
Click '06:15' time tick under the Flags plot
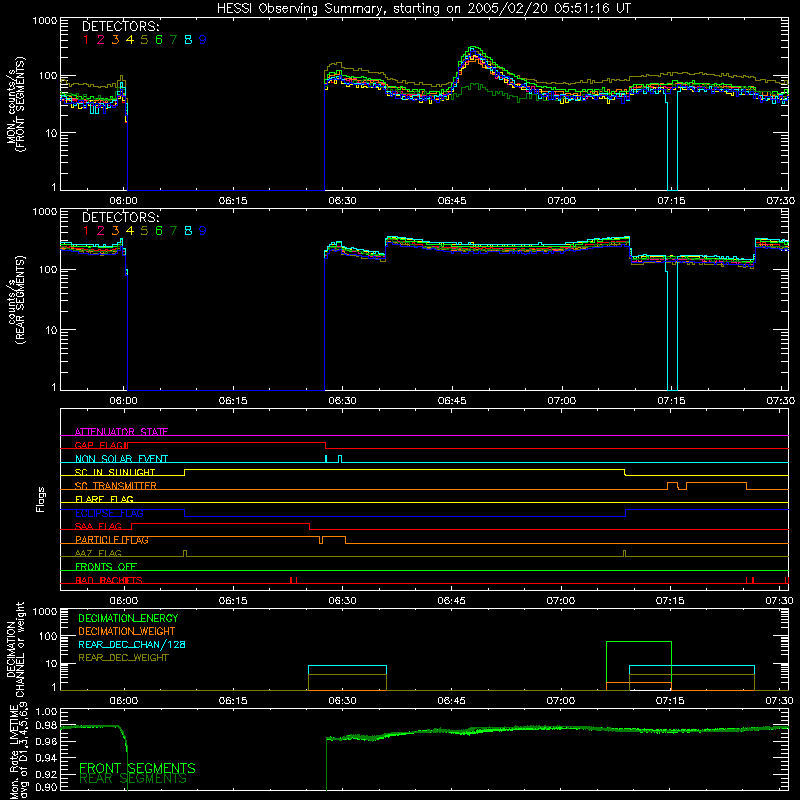coord(233,601)
